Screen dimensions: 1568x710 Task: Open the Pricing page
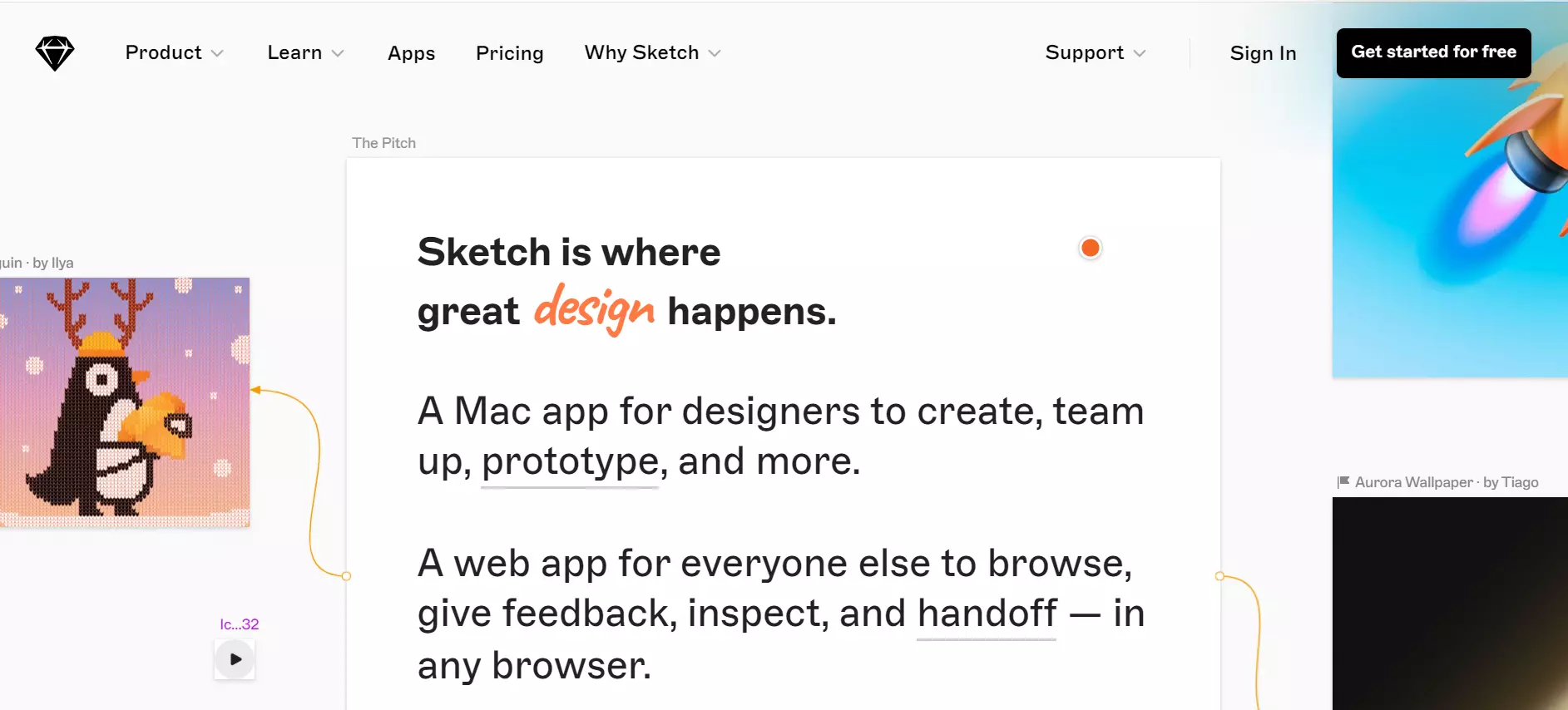click(509, 53)
